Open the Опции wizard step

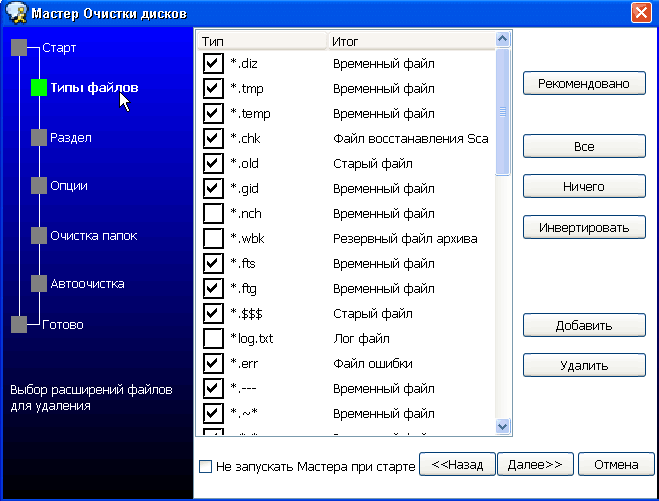click(69, 185)
